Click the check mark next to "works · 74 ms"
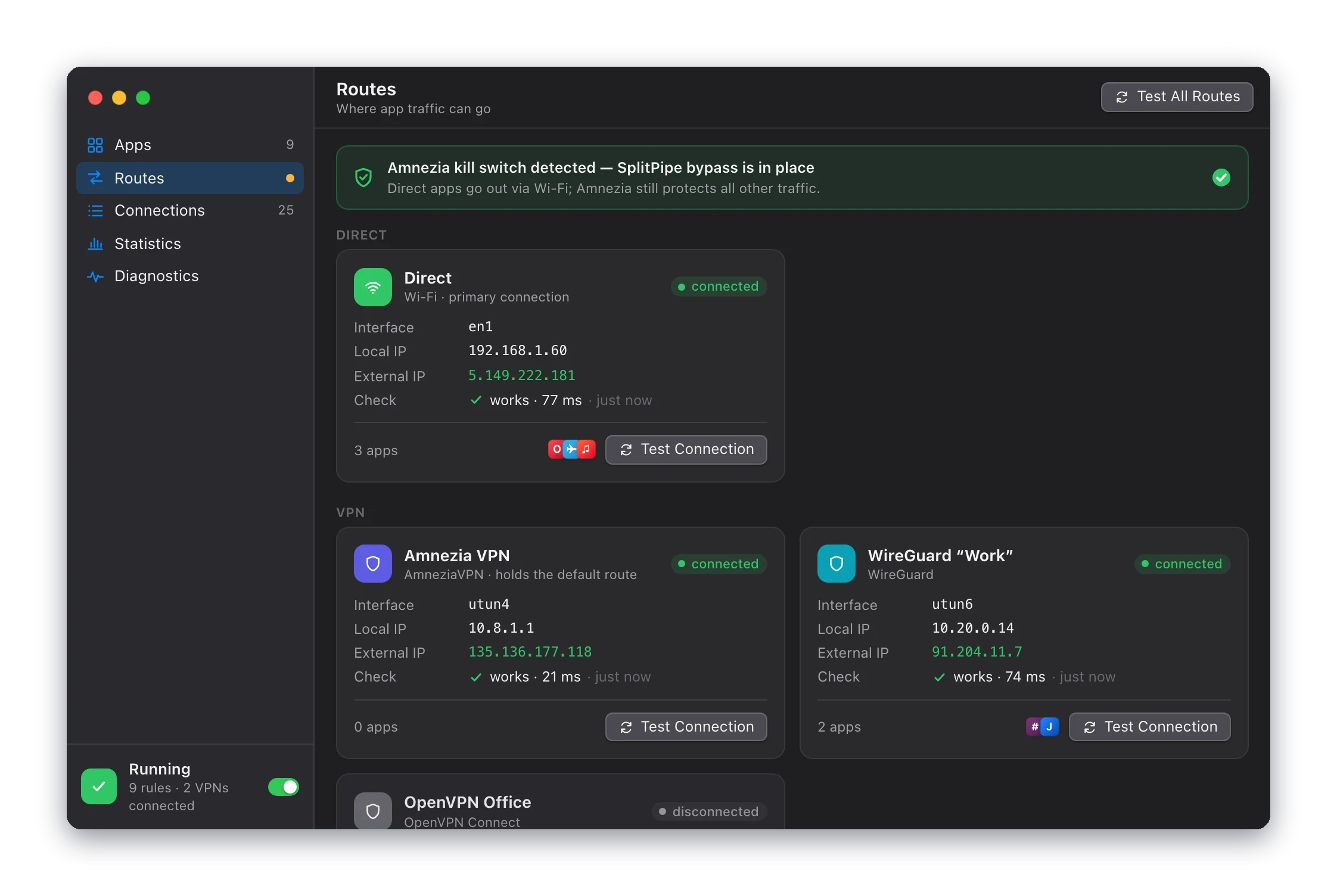Screen dimensions: 1337x896 coord(939,677)
